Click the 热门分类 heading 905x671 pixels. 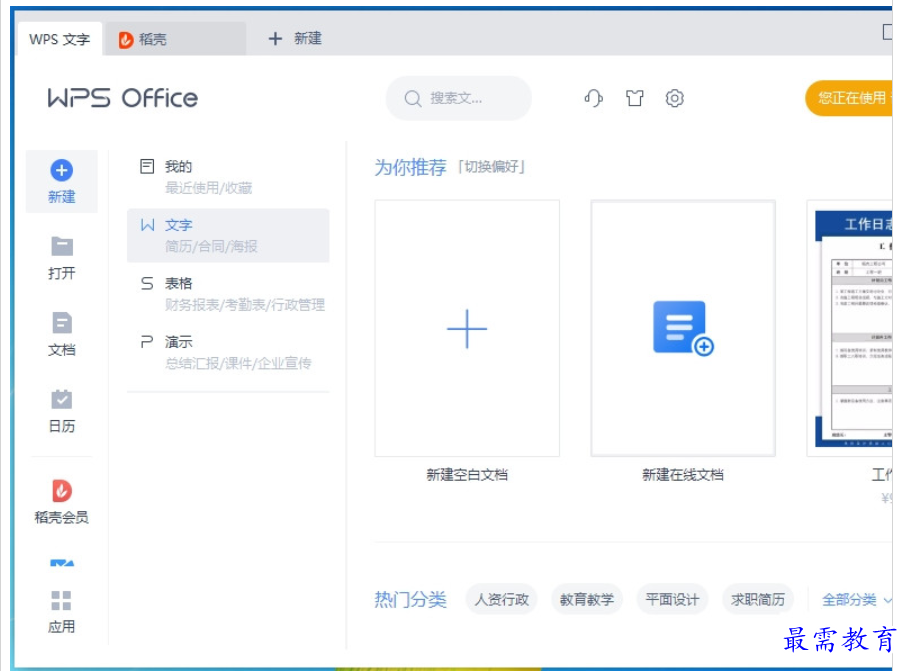[x=410, y=600]
